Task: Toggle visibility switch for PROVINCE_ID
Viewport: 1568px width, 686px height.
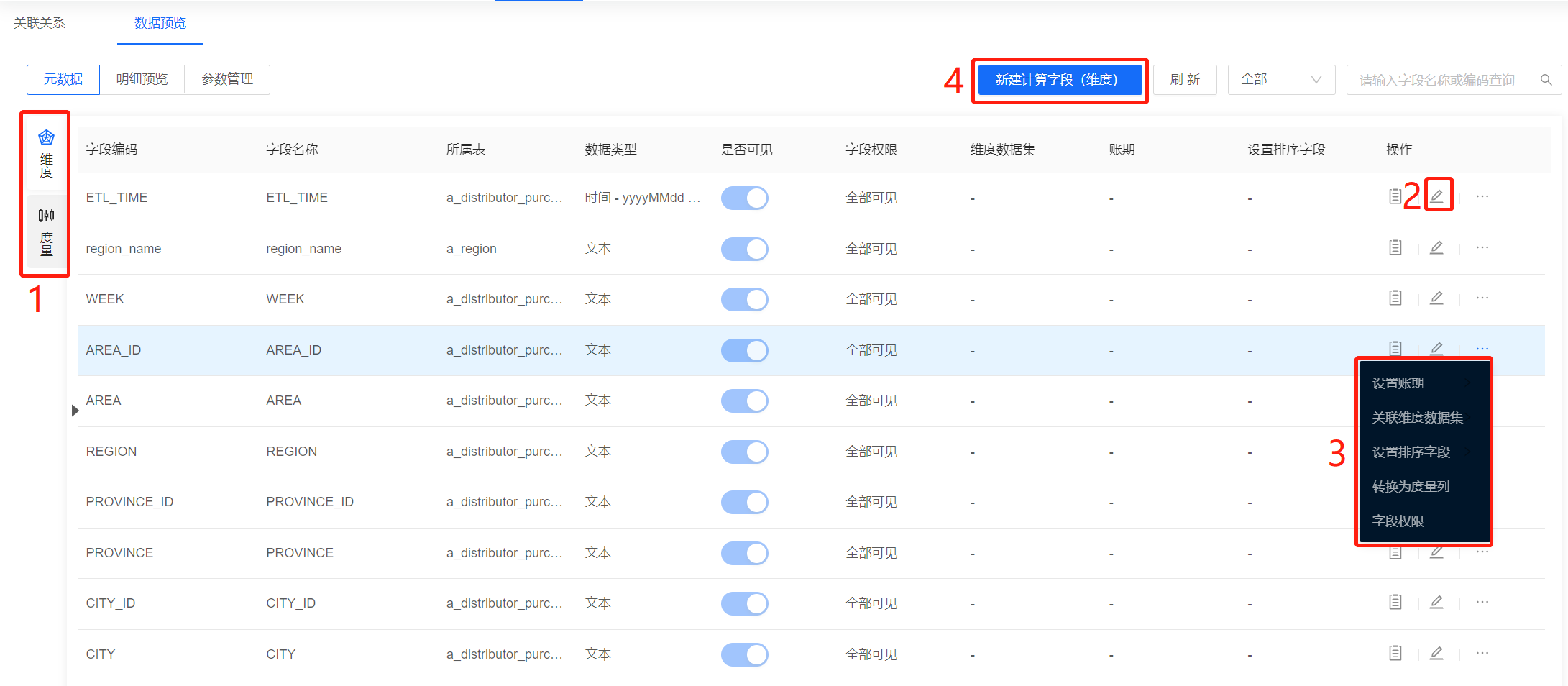Action: click(745, 502)
